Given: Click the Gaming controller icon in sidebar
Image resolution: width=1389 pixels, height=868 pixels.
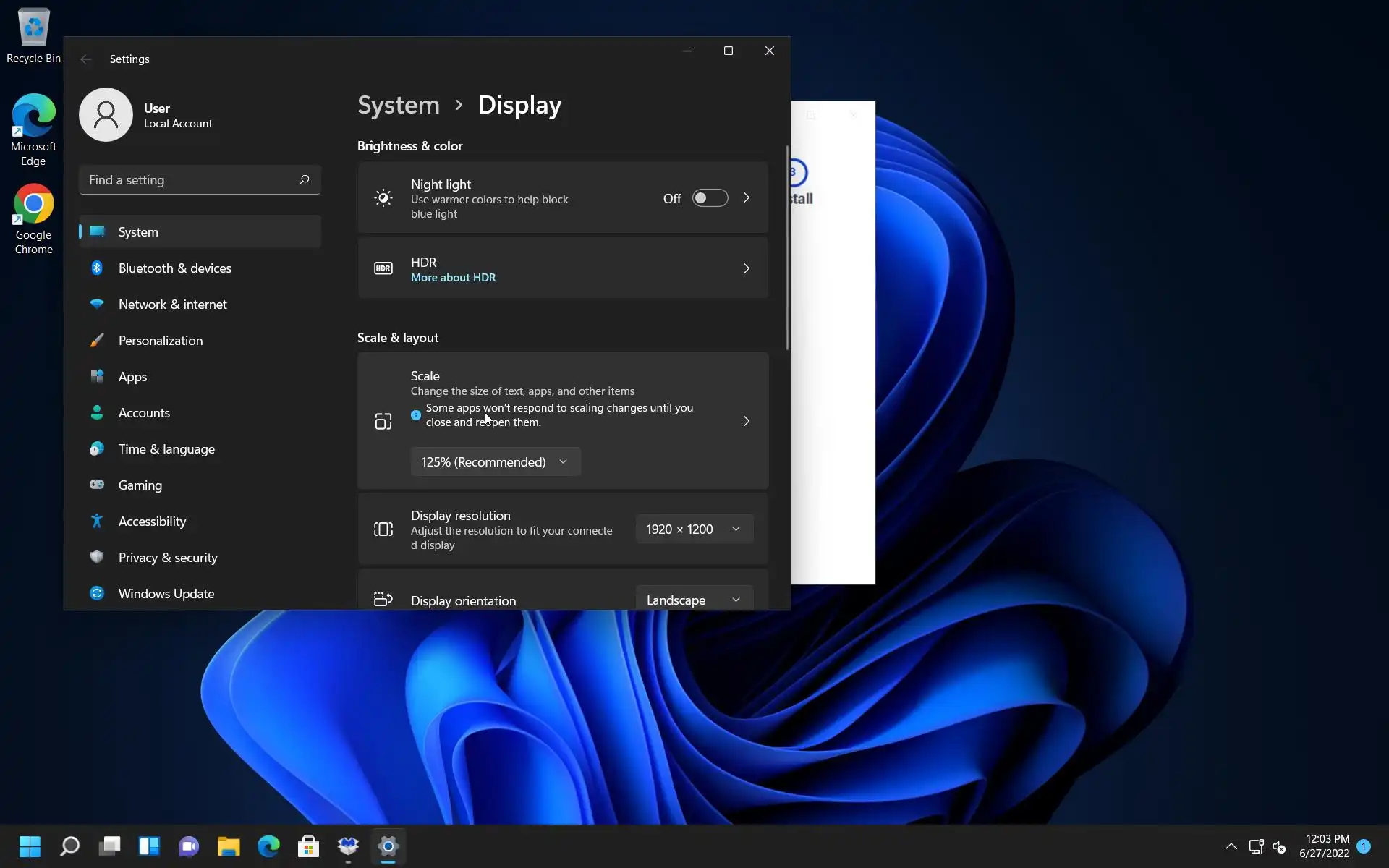Looking at the screenshot, I should tap(97, 485).
